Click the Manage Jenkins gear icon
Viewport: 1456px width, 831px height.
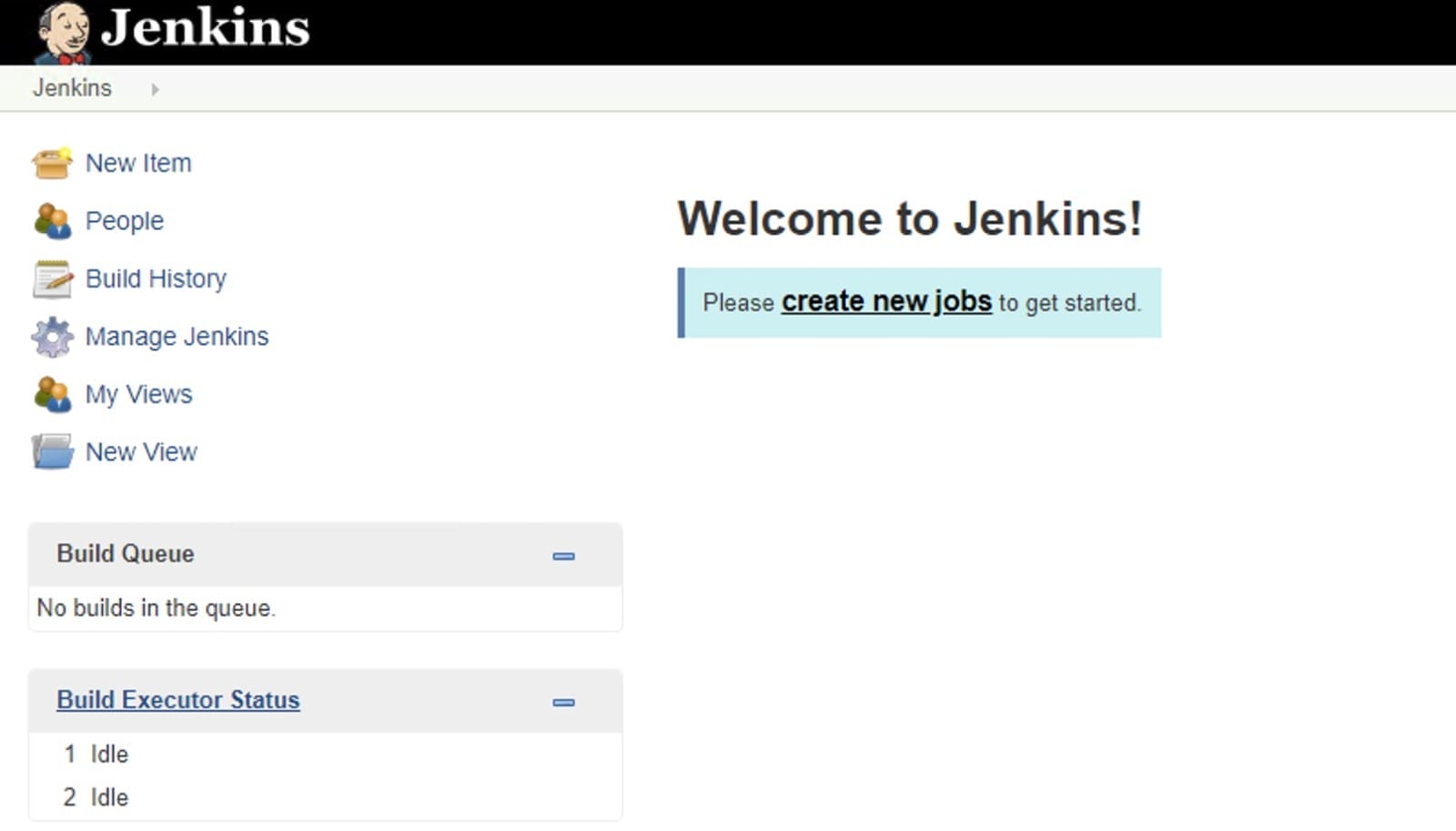pos(52,337)
